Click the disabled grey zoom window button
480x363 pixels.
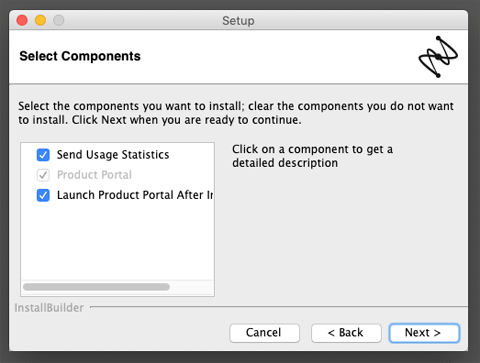(x=59, y=20)
